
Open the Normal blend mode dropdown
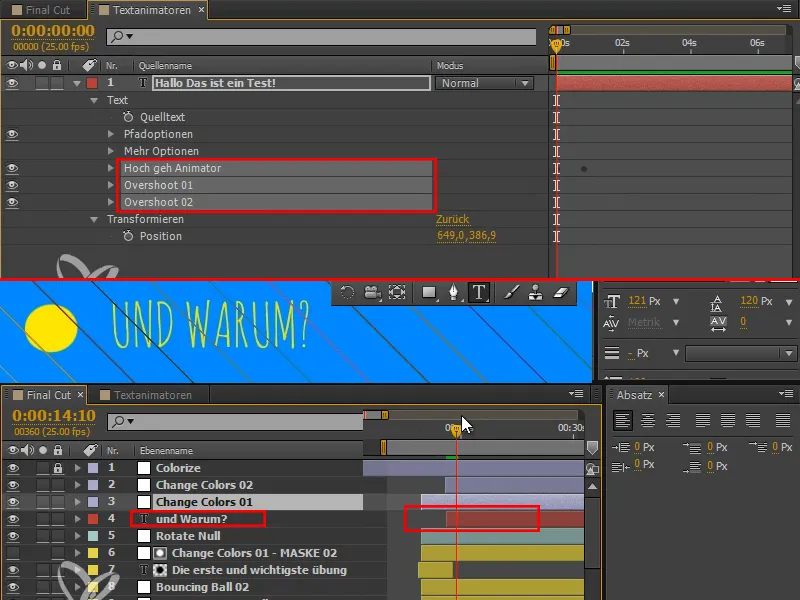pos(483,83)
